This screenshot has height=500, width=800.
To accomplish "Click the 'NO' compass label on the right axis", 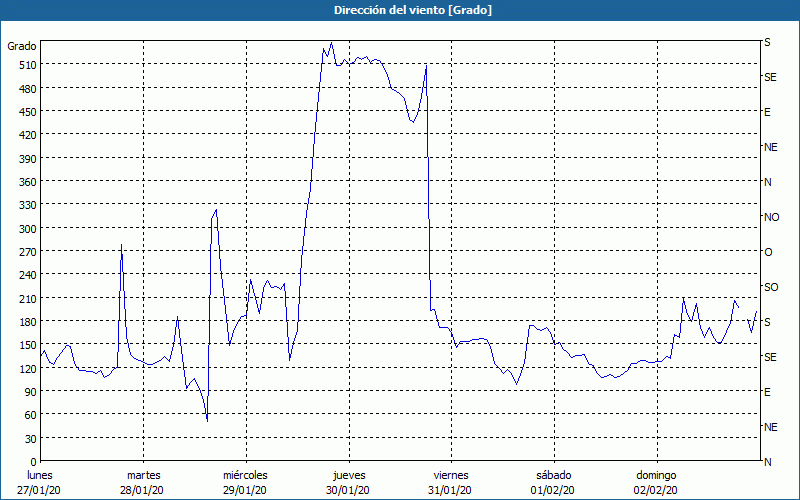I will click(x=772, y=217).
